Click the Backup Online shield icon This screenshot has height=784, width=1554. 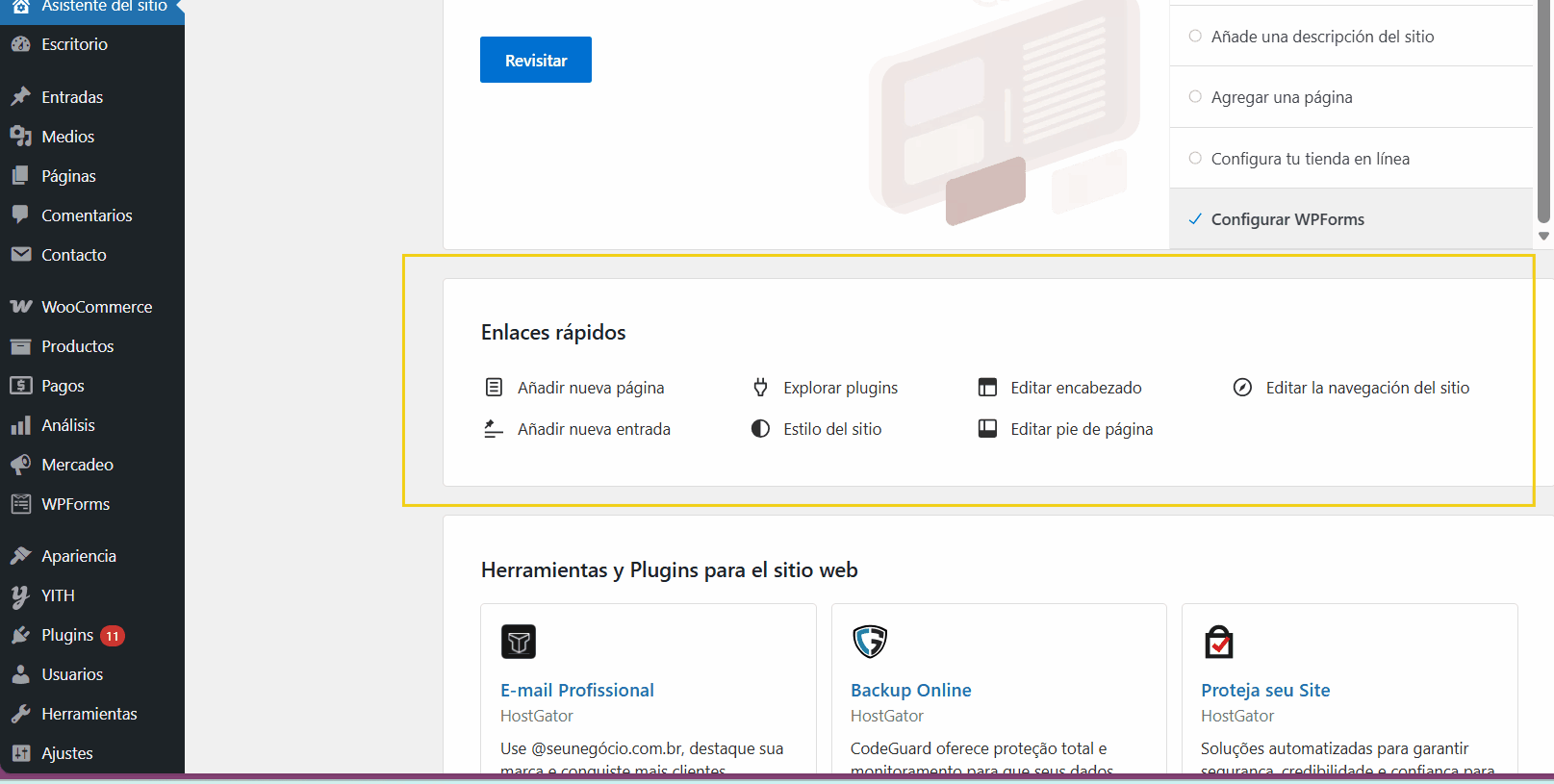(870, 642)
